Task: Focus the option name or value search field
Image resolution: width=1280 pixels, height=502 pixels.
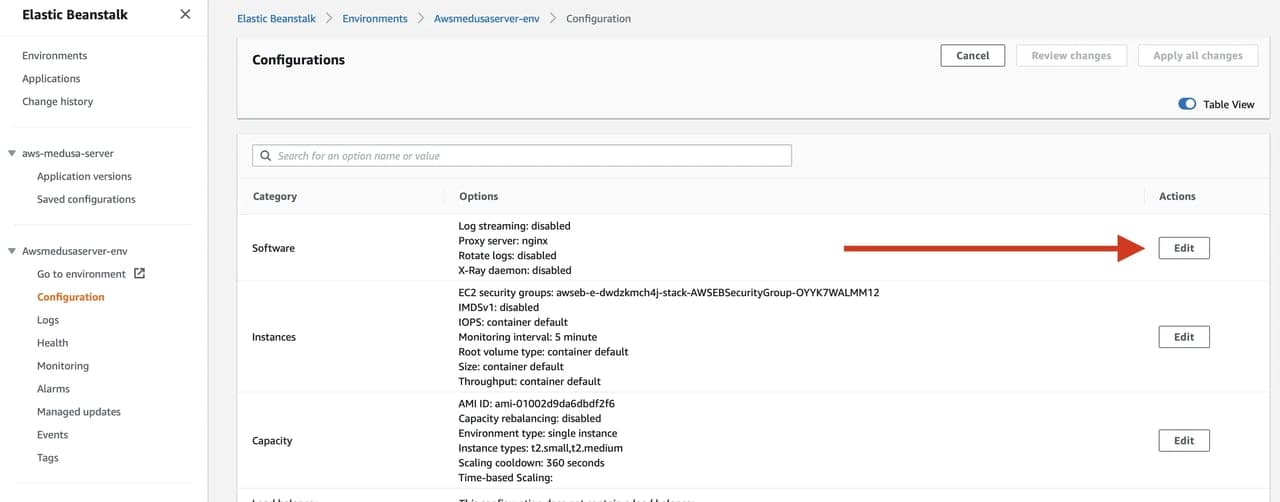Action: (x=522, y=156)
